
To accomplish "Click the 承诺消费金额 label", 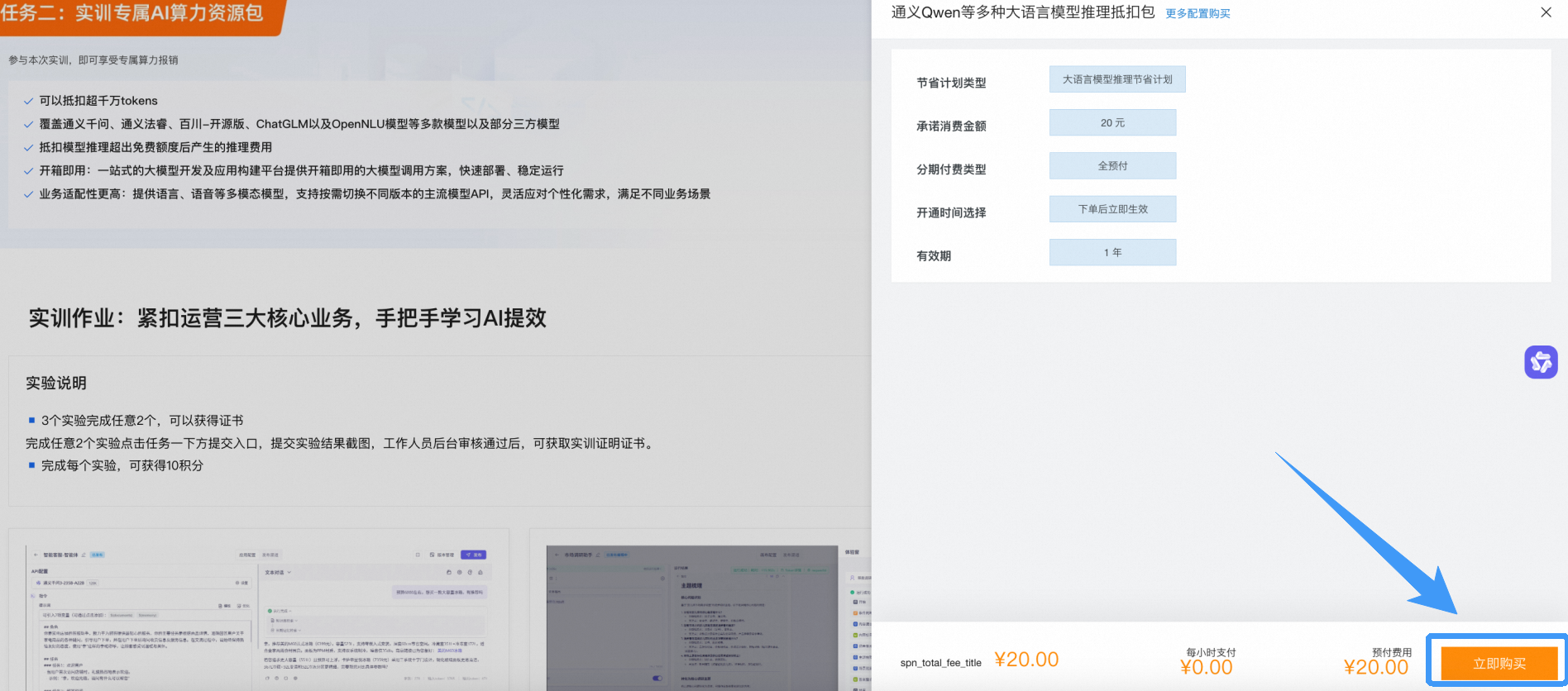I will [951, 126].
